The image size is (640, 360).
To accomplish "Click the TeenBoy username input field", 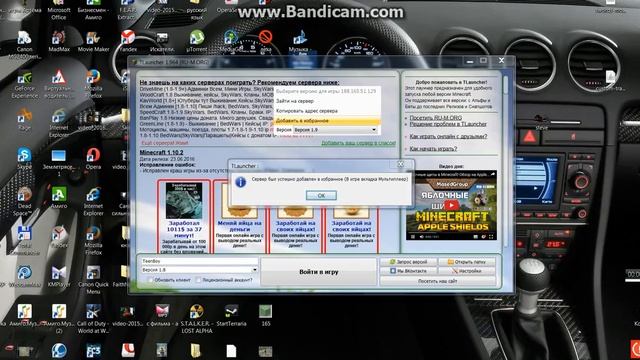I will click(x=199, y=261).
